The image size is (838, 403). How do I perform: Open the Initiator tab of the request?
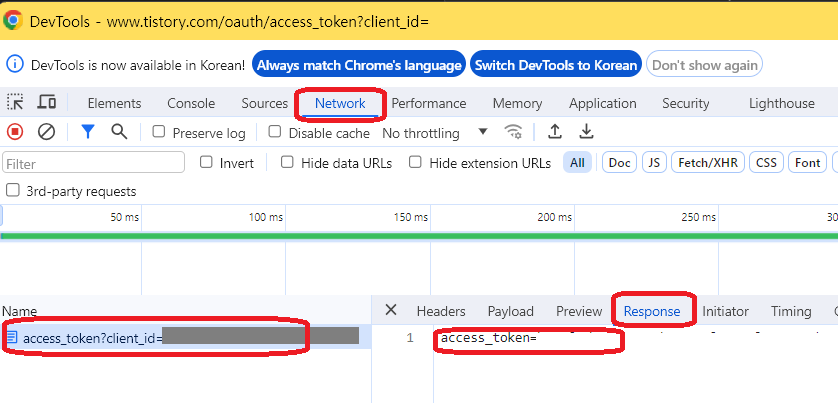coord(725,311)
